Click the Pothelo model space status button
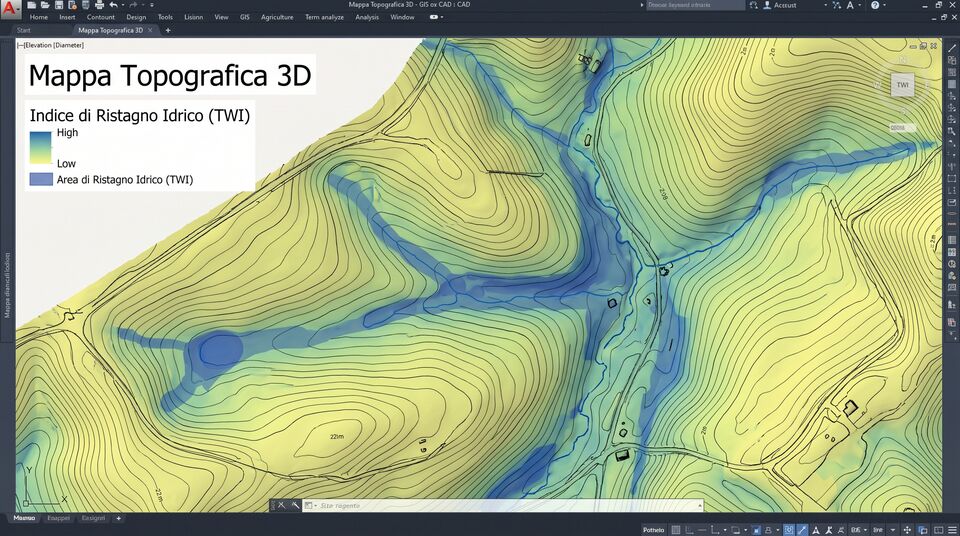960x536 pixels. [x=653, y=530]
